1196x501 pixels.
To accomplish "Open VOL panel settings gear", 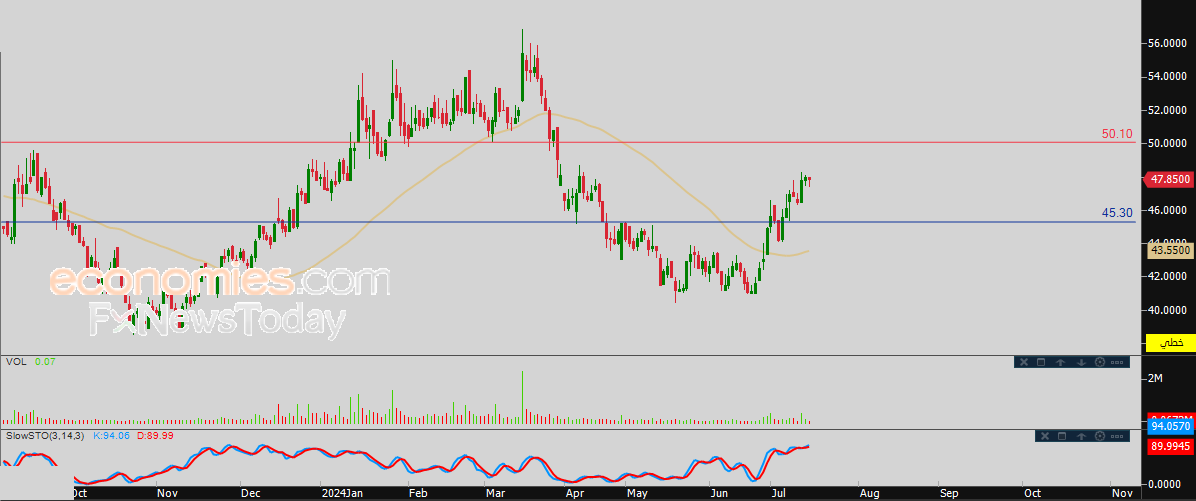I will pyautogui.click(x=1100, y=362).
